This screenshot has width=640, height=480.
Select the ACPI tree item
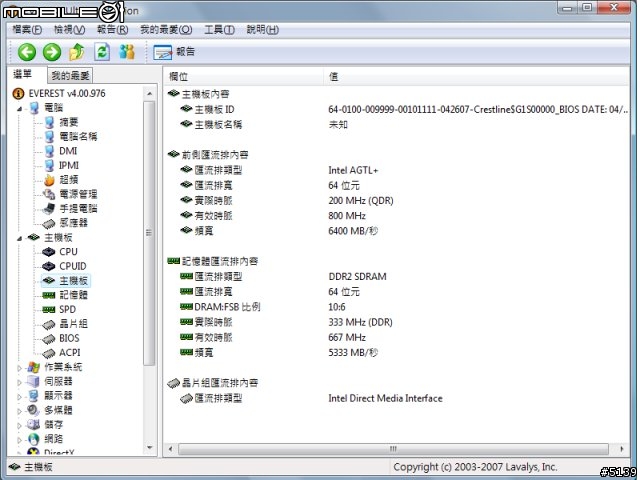(x=62, y=353)
